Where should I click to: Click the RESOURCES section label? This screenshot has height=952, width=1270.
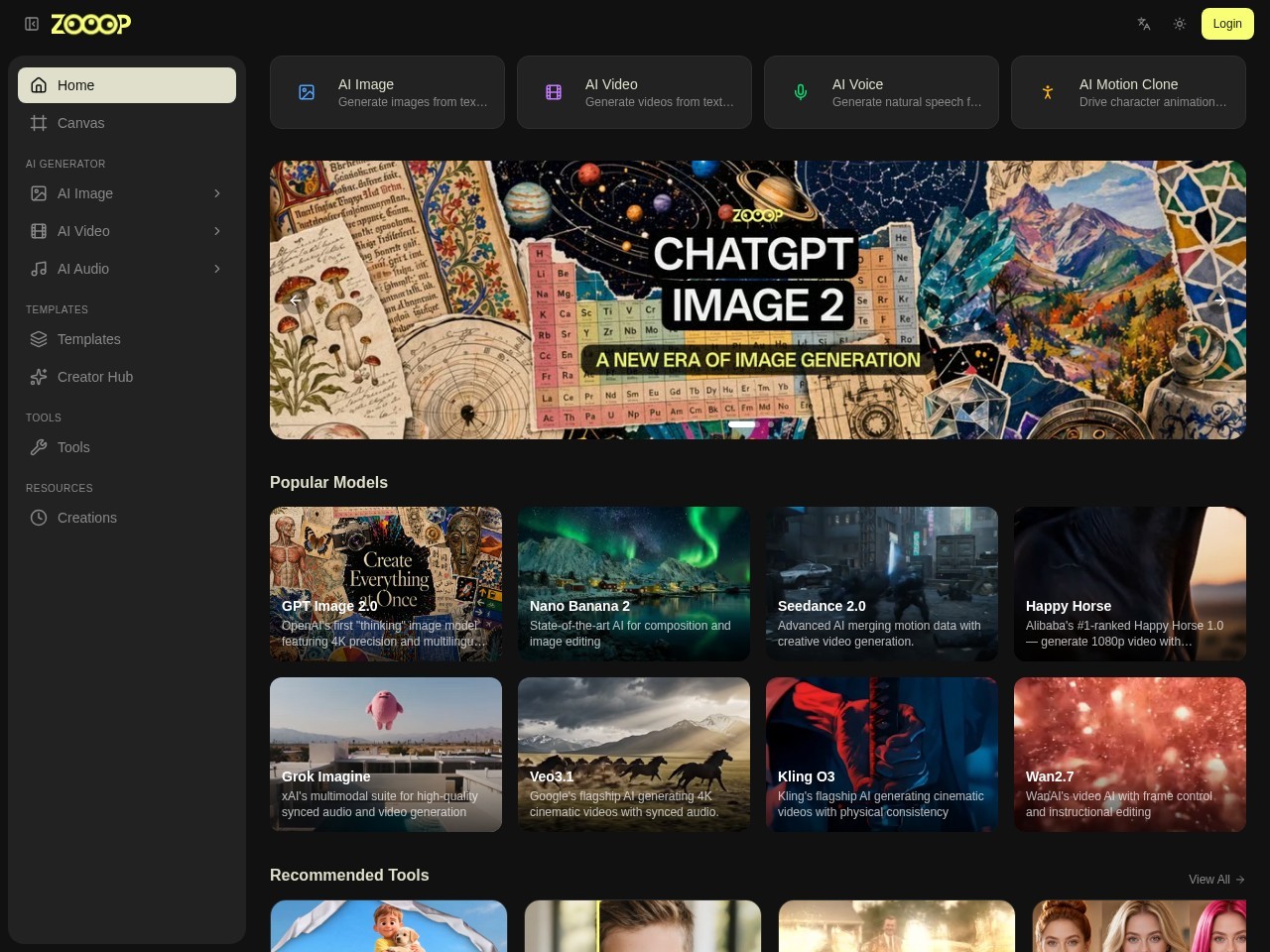60,488
